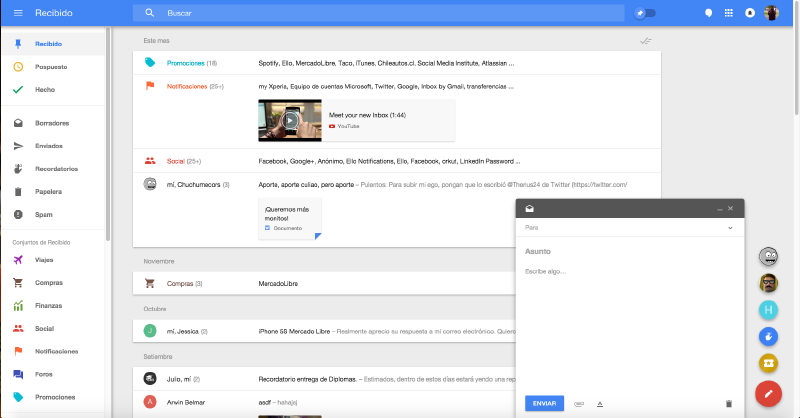Click the text formatting underlined A button
The height and width of the screenshot is (418, 800).
click(600, 403)
